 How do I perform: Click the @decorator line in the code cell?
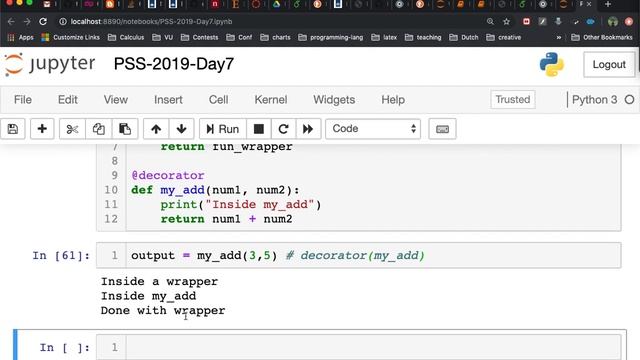point(168,176)
